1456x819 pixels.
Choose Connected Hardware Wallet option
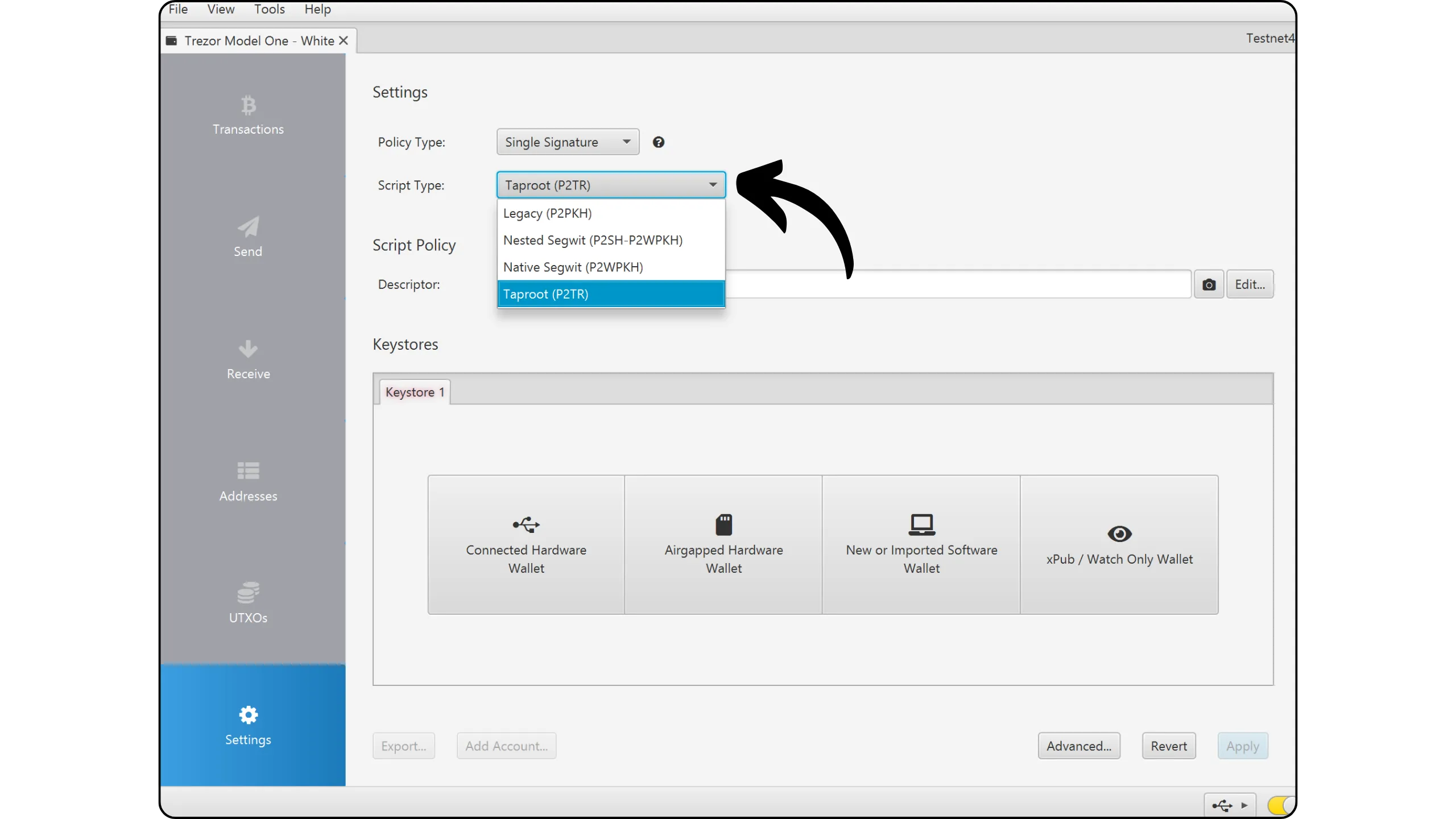(526, 545)
